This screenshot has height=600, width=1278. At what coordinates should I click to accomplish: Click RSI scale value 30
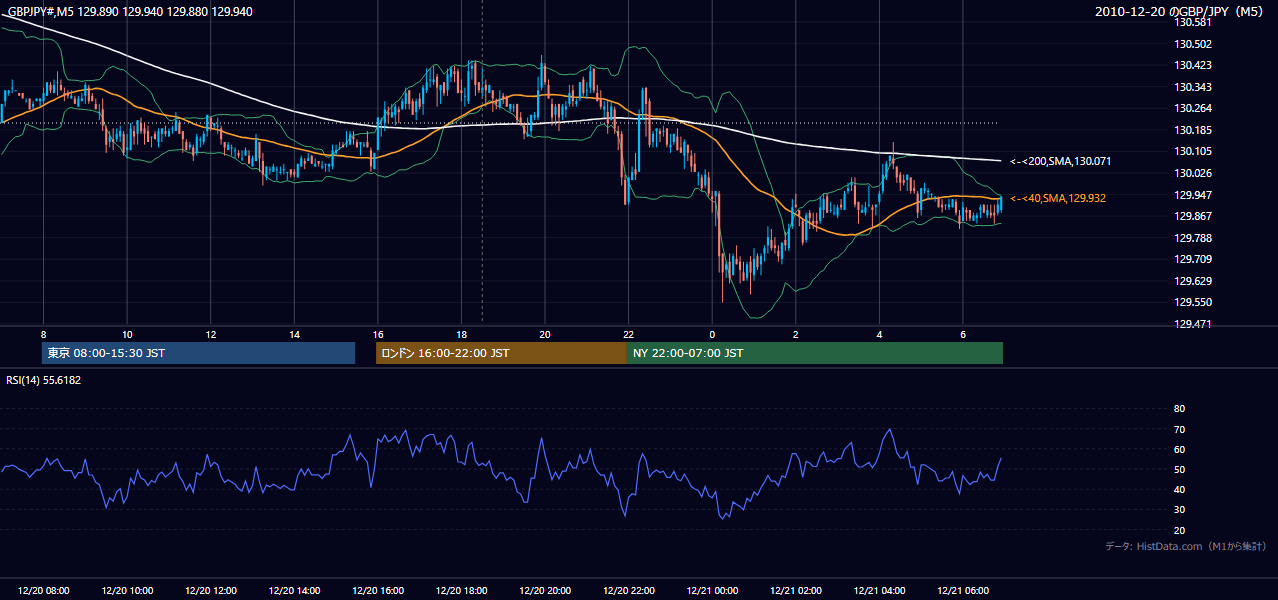point(1179,510)
